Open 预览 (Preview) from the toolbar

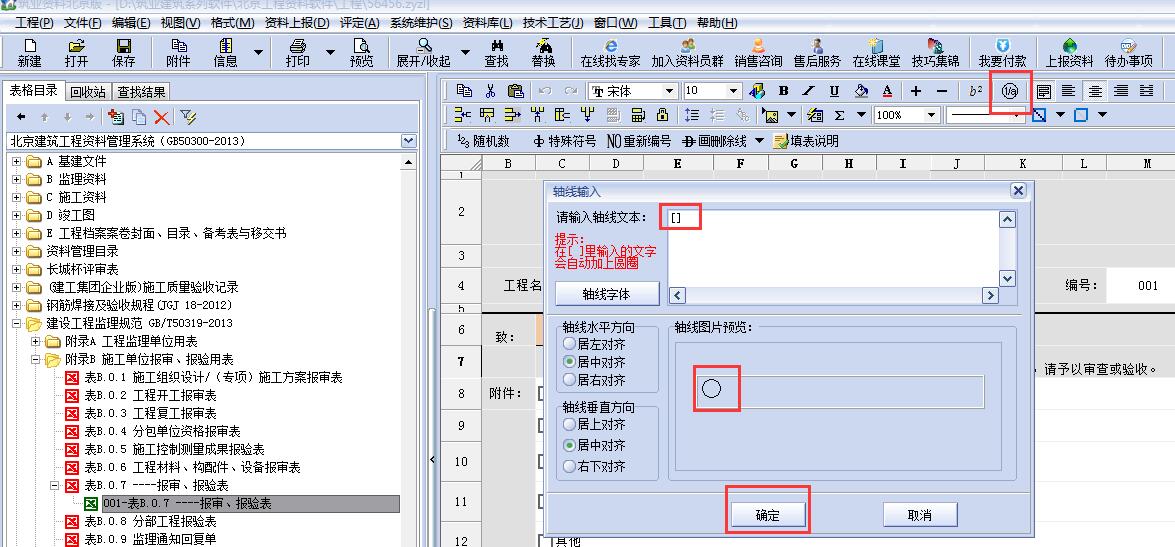361,52
